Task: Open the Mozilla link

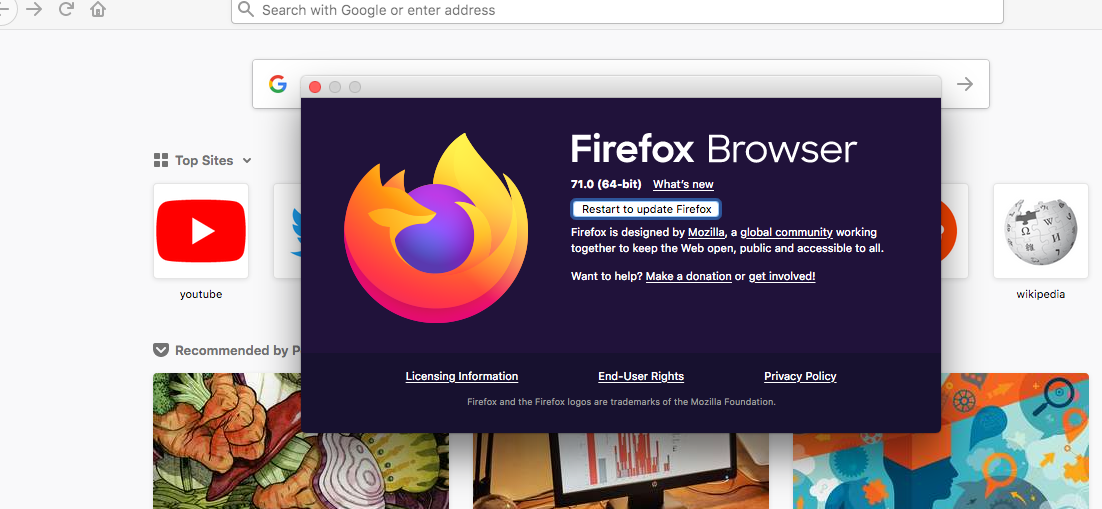Action: (x=706, y=232)
